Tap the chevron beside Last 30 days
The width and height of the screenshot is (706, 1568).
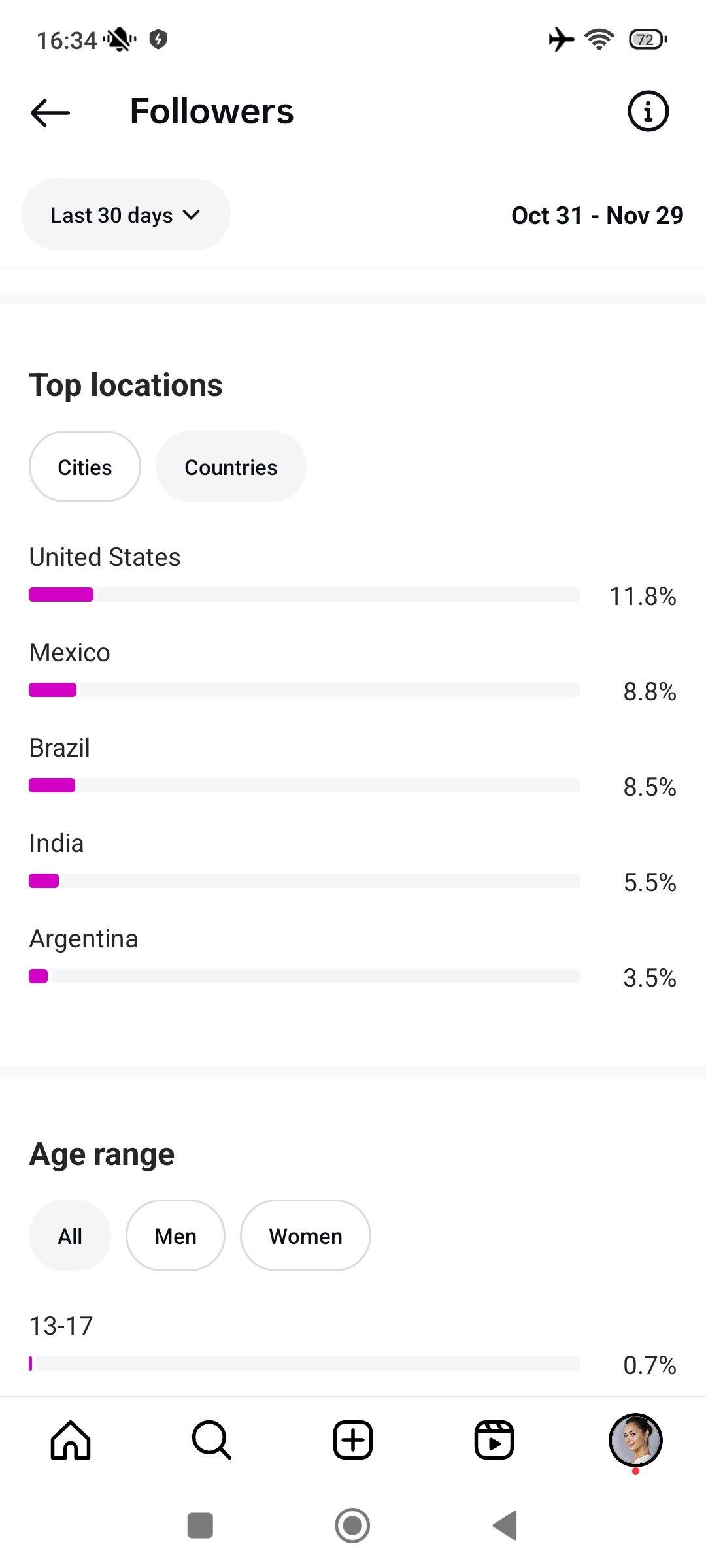pyautogui.click(x=192, y=215)
